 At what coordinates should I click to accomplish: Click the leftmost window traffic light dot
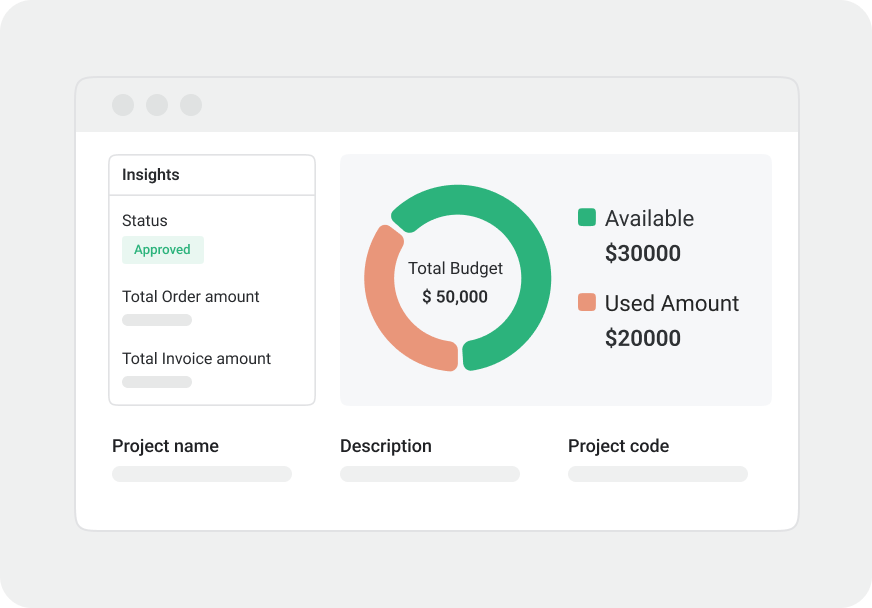point(123,104)
